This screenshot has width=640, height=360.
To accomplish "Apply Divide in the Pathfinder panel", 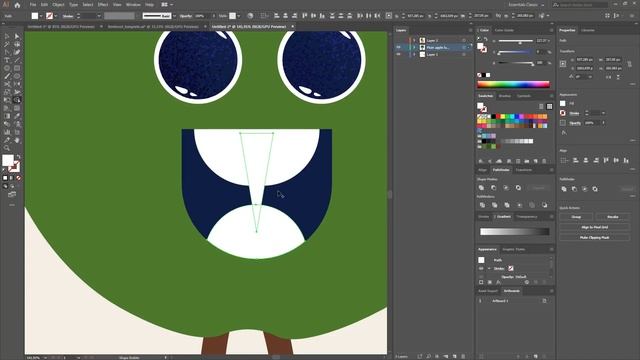I will [482, 205].
